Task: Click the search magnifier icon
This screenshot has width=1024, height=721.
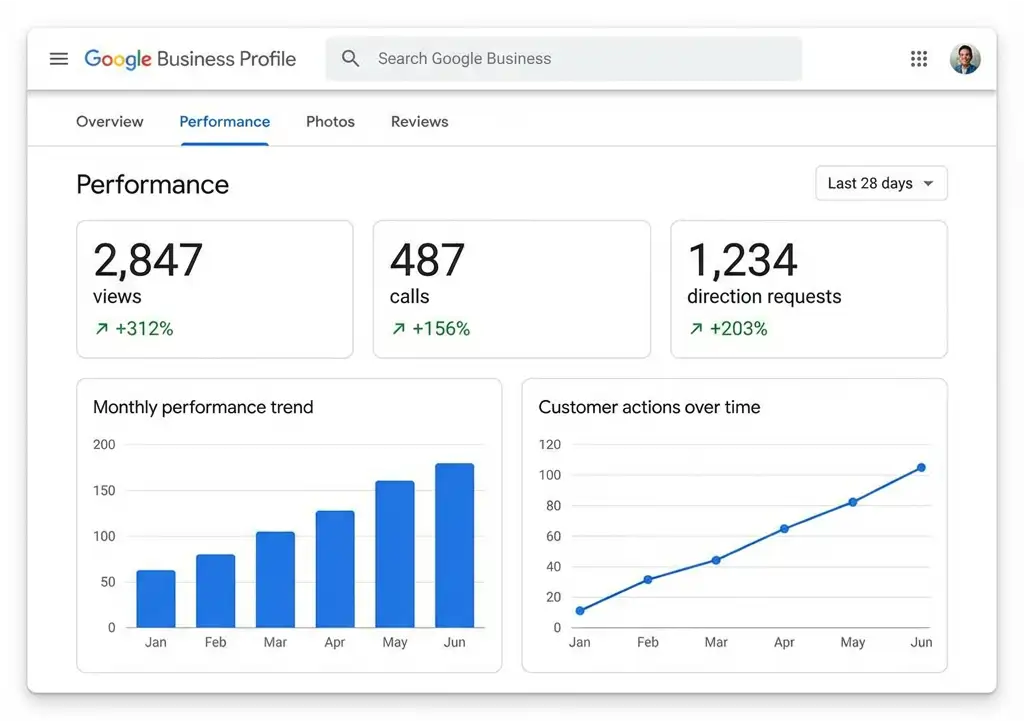Action: click(351, 59)
